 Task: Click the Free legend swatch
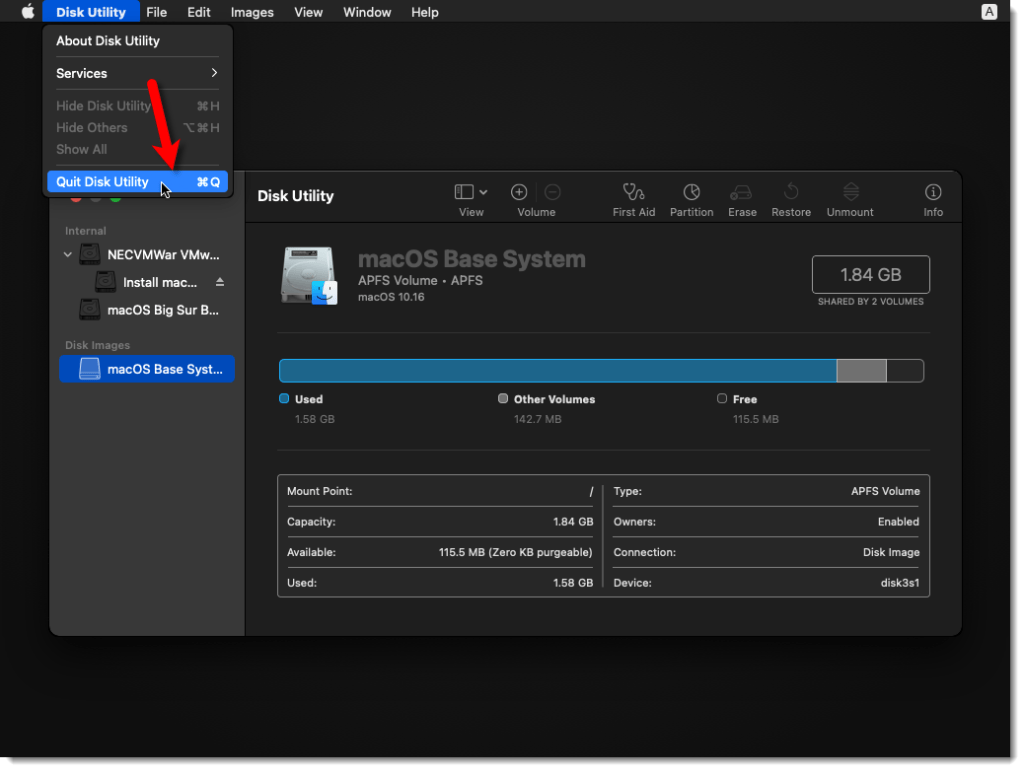[722, 398]
